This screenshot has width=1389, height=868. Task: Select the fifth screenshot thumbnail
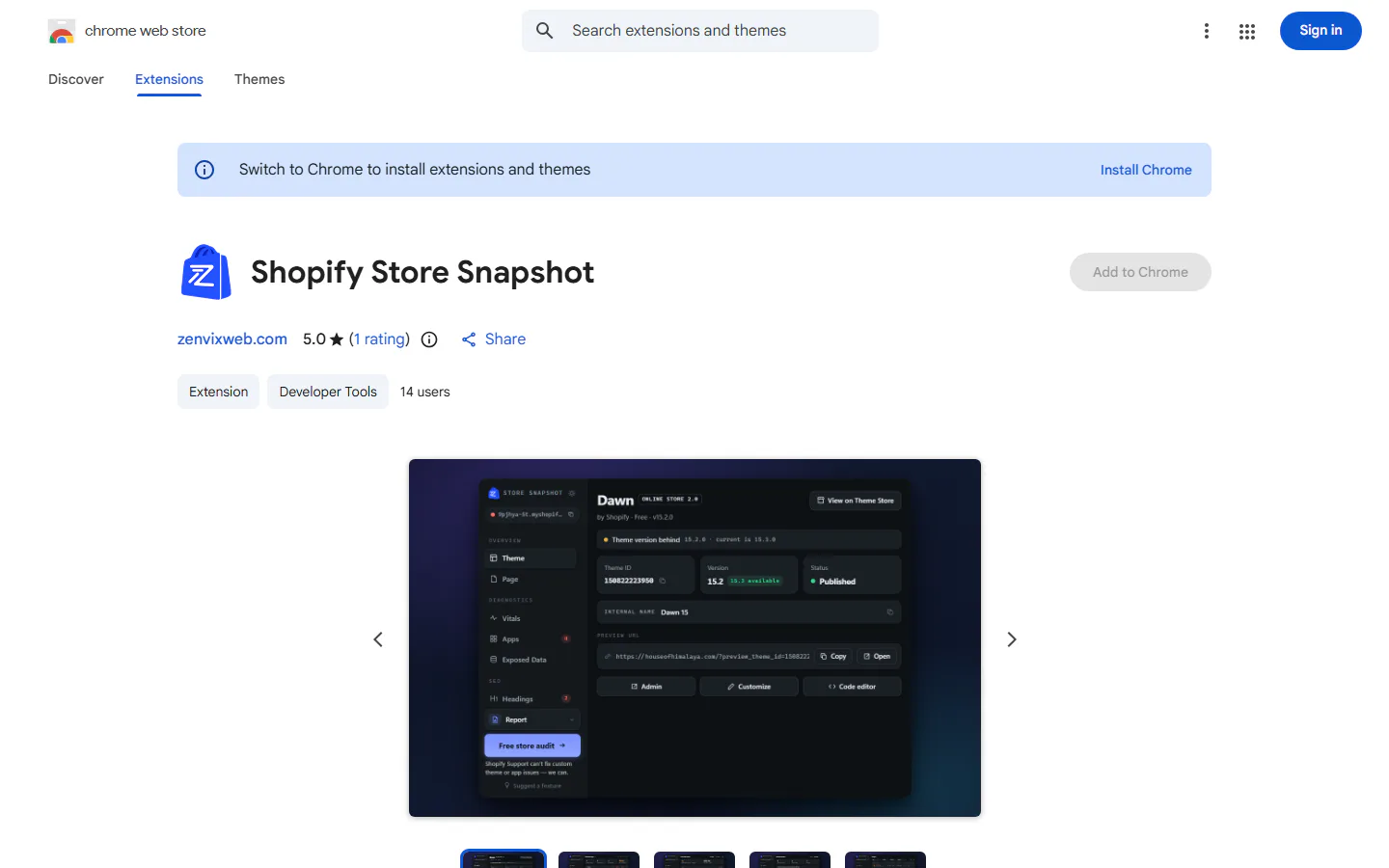(x=885, y=859)
